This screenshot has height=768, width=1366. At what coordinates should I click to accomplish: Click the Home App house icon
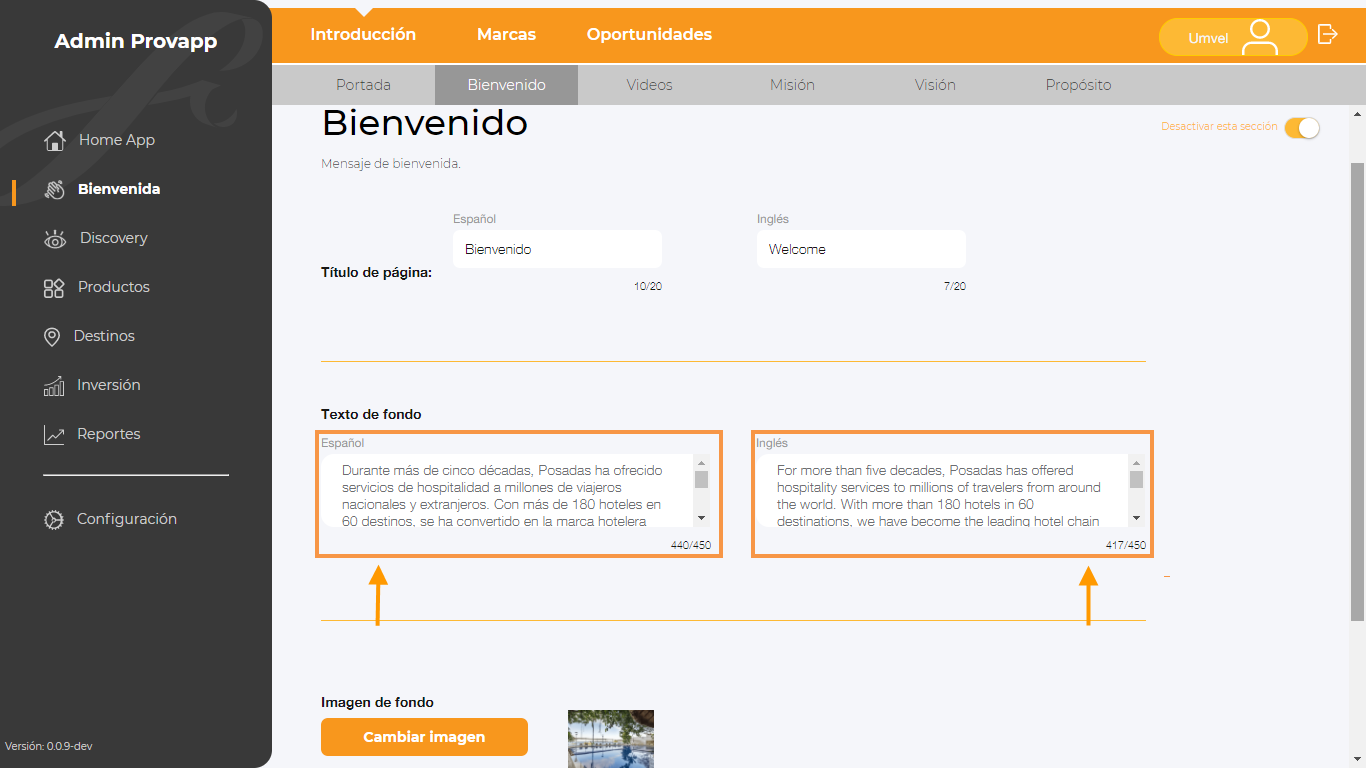tap(55, 140)
